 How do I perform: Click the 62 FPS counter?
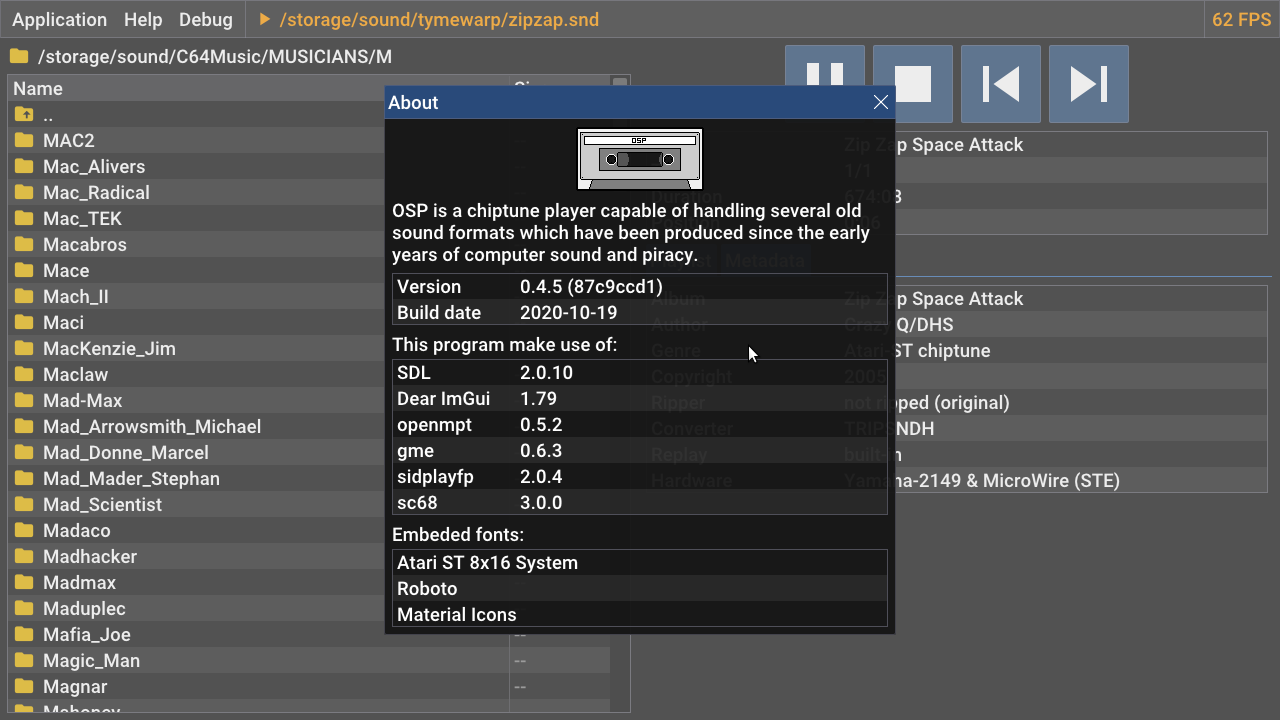1241,20
